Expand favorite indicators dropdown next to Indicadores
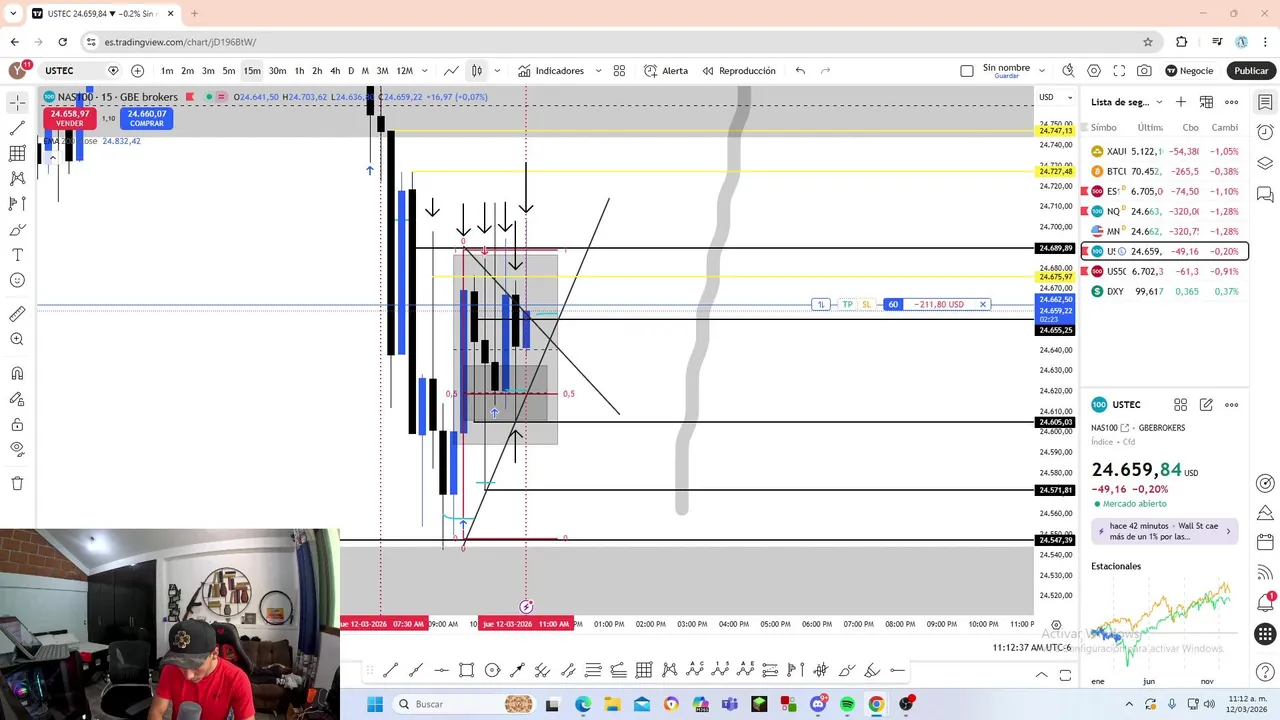 point(598,71)
